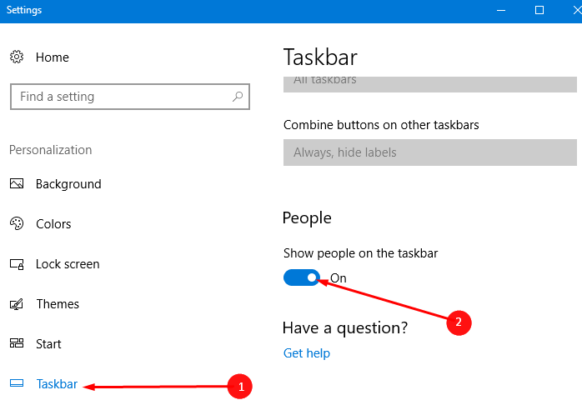
Task: Click 'Show people on the taskbar' label
Action: pos(360,253)
